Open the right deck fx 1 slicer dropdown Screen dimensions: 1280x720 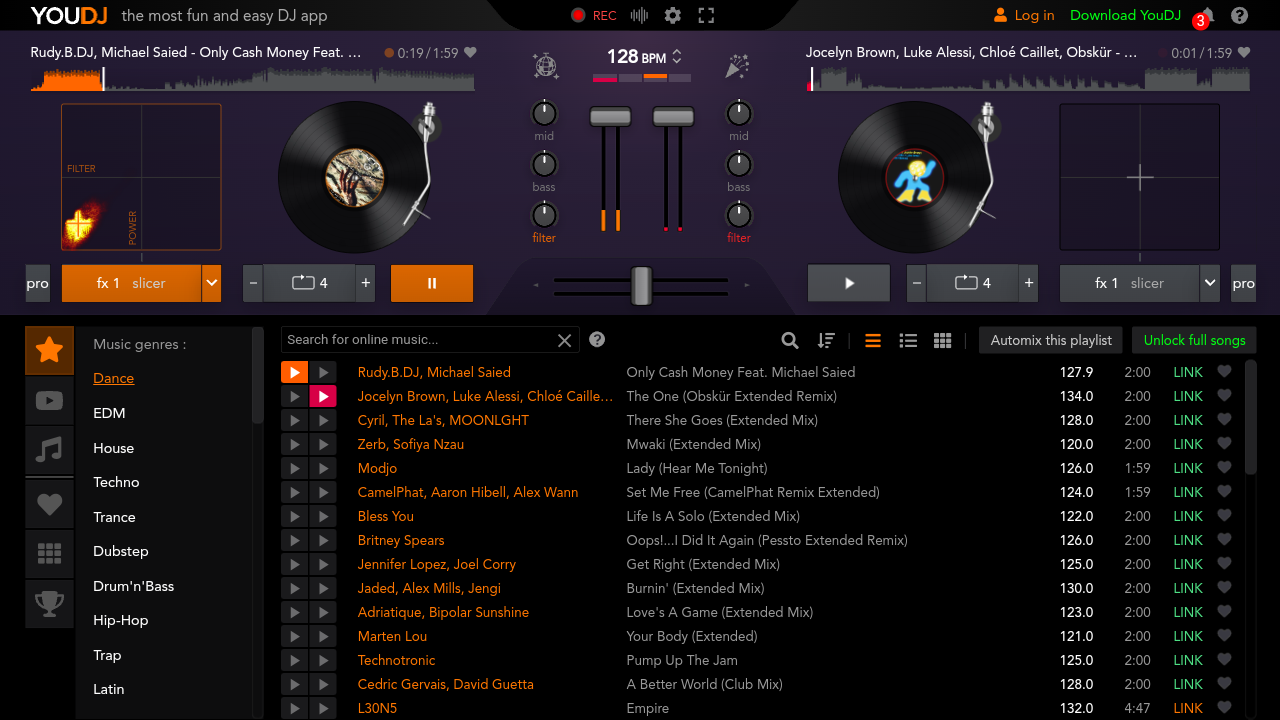(x=1209, y=283)
